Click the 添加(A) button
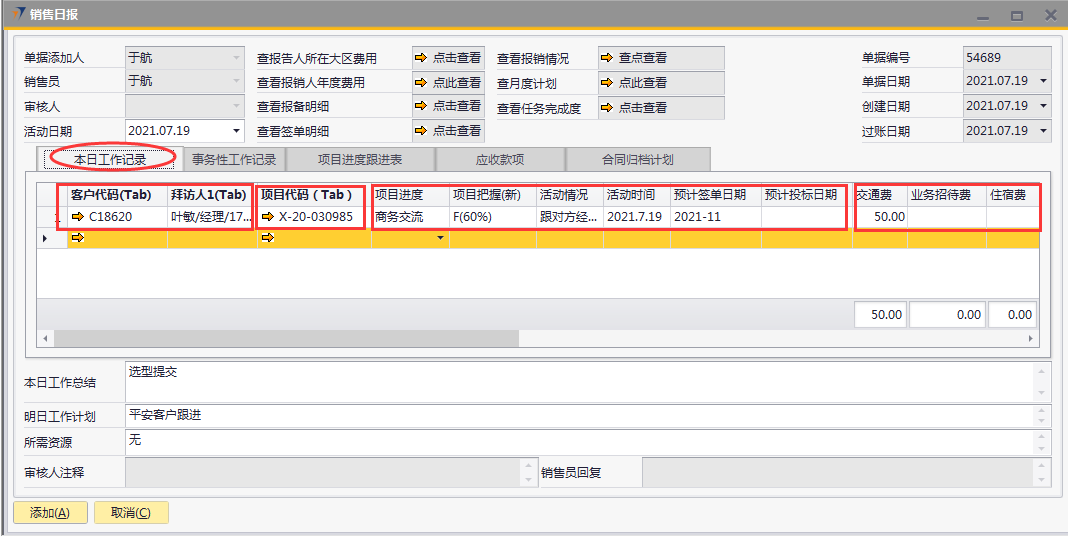The image size is (1068, 537). 50,513
